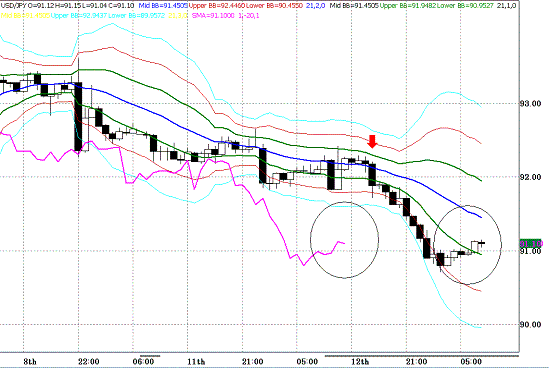Click the blue 21,2,0 parameter label
Viewport: 549px width, 368px height.
click(315, 6)
